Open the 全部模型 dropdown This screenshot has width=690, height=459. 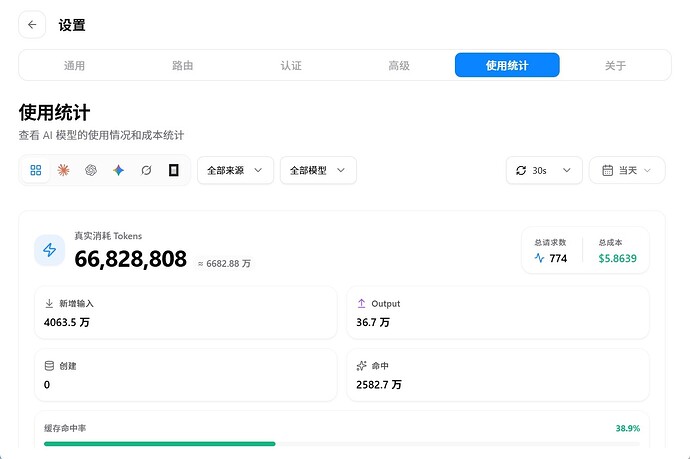318,170
